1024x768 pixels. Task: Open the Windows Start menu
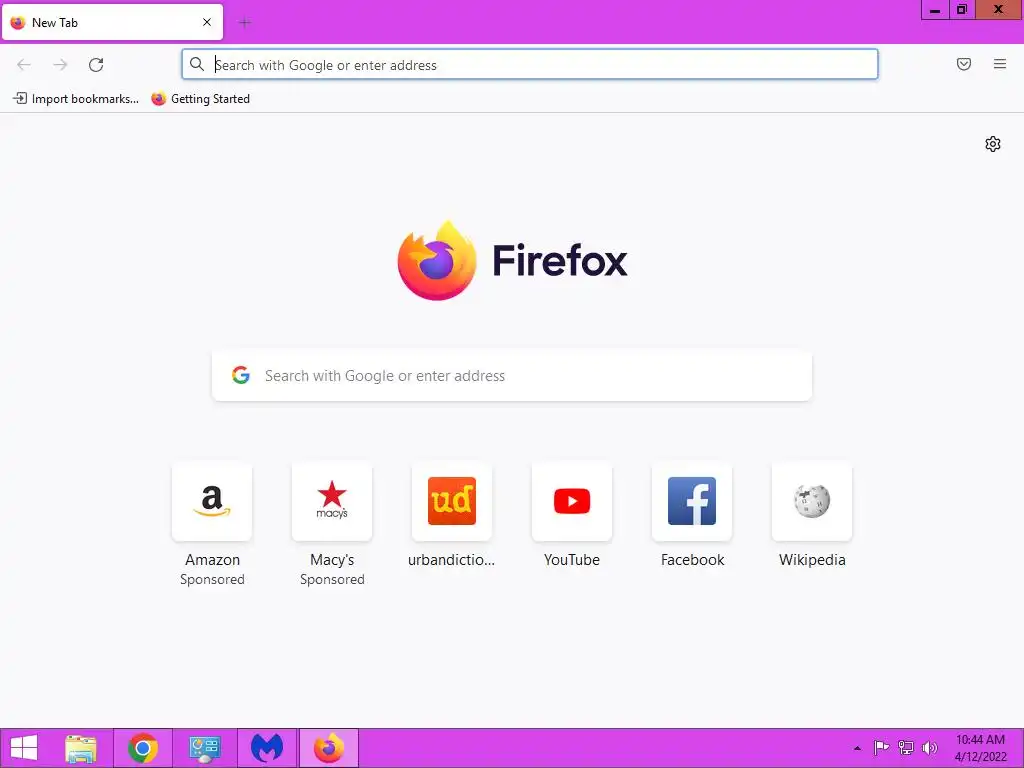(x=24, y=748)
